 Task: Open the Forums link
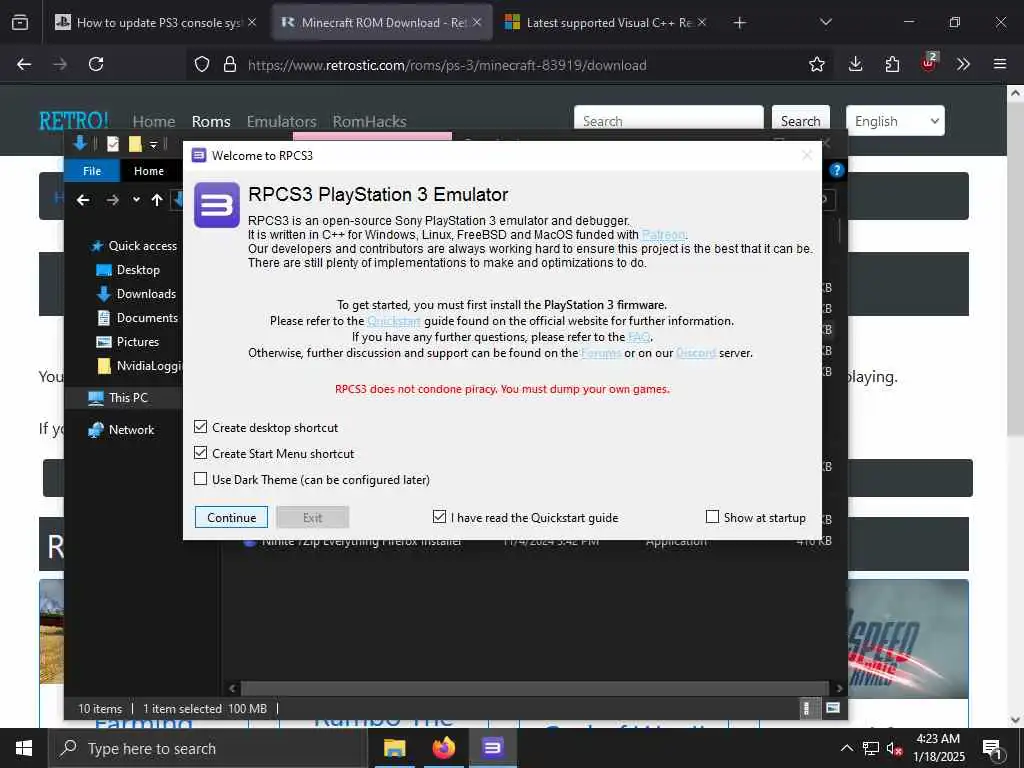[x=601, y=353]
